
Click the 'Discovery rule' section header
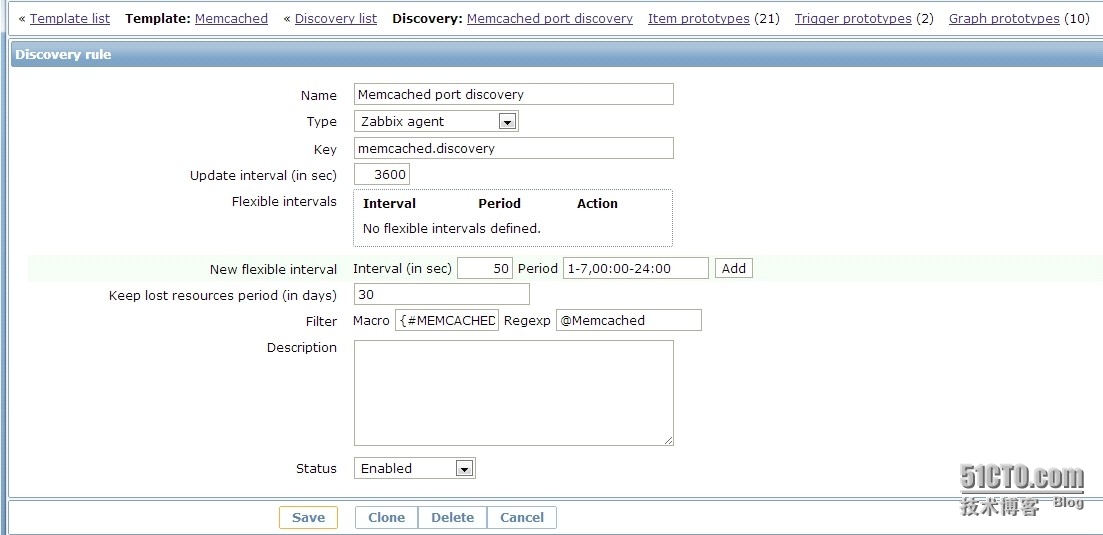pyautogui.click(x=63, y=54)
